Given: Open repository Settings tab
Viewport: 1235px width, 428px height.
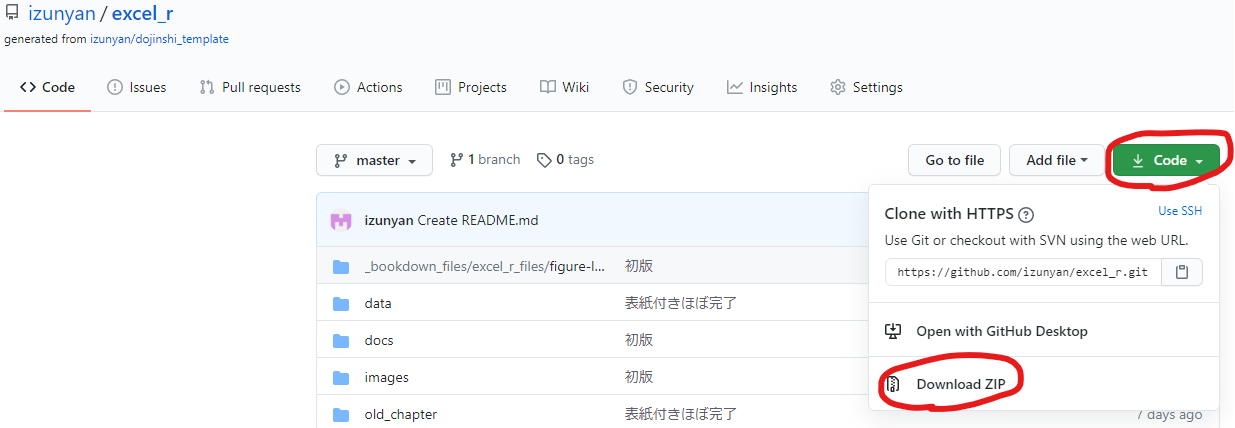Looking at the screenshot, I should pos(866,87).
